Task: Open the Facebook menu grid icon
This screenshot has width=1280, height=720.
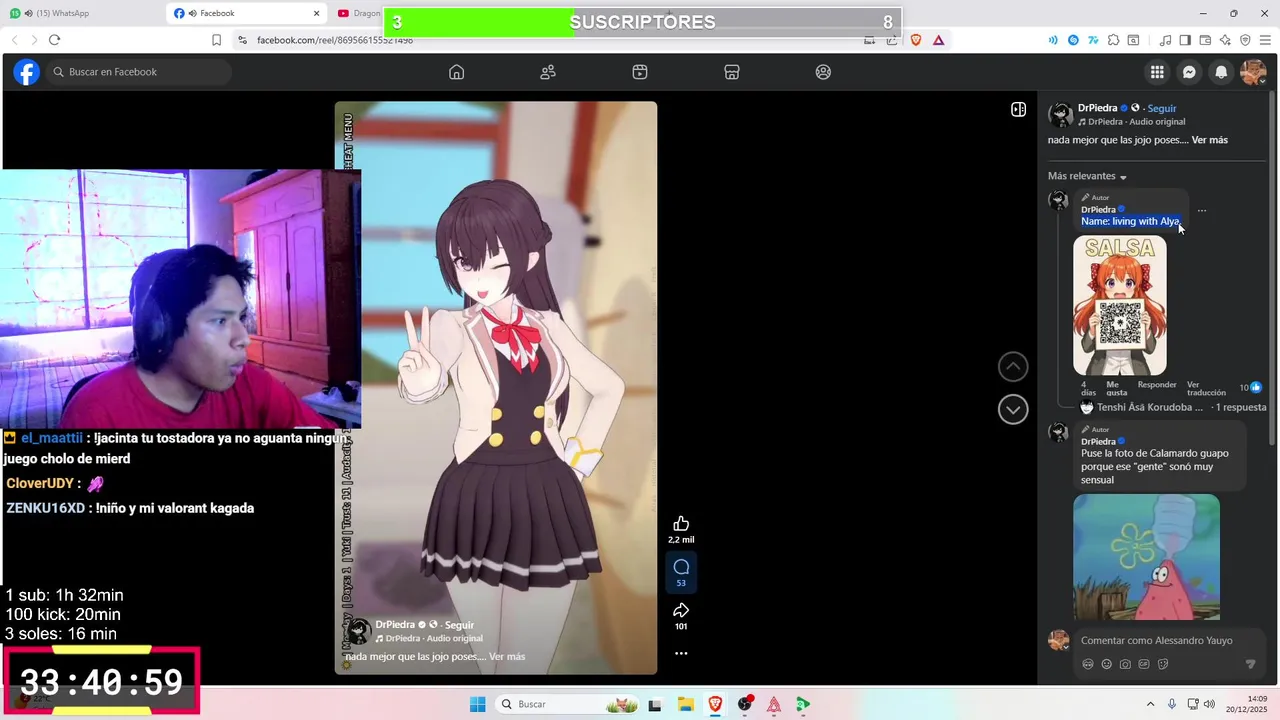Action: (x=1157, y=72)
